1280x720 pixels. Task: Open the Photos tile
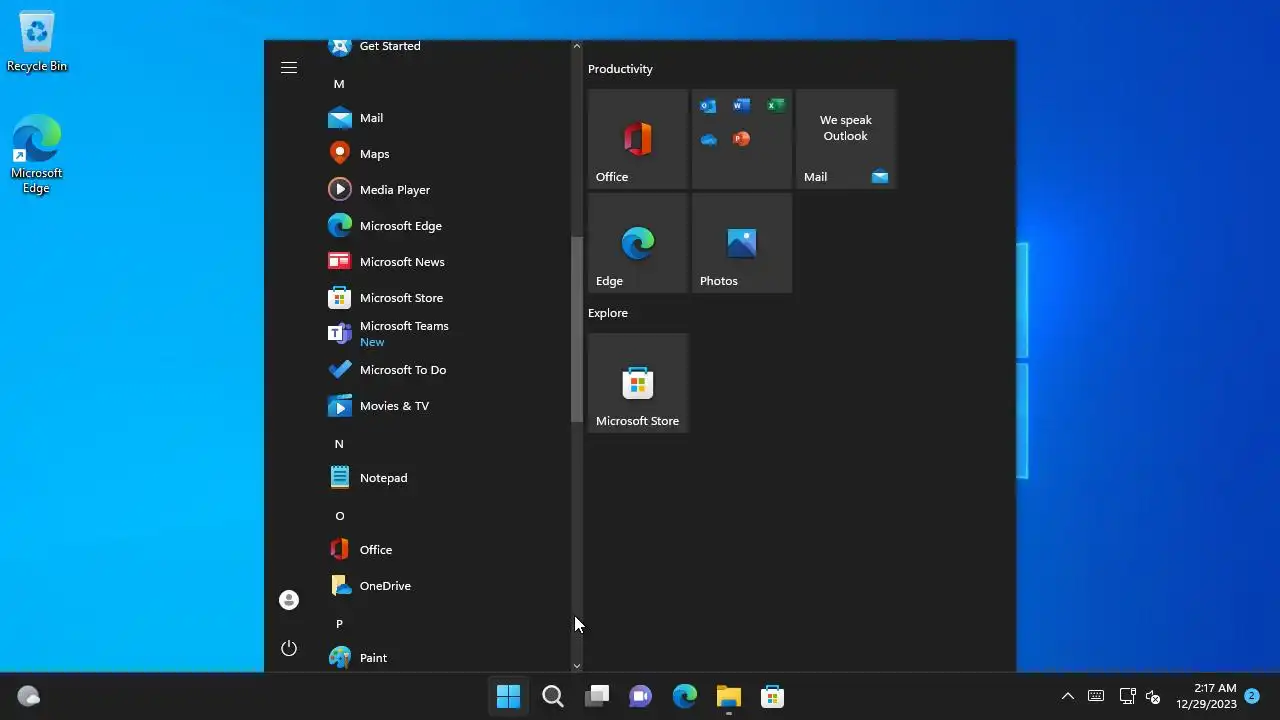pyautogui.click(x=742, y=243)
